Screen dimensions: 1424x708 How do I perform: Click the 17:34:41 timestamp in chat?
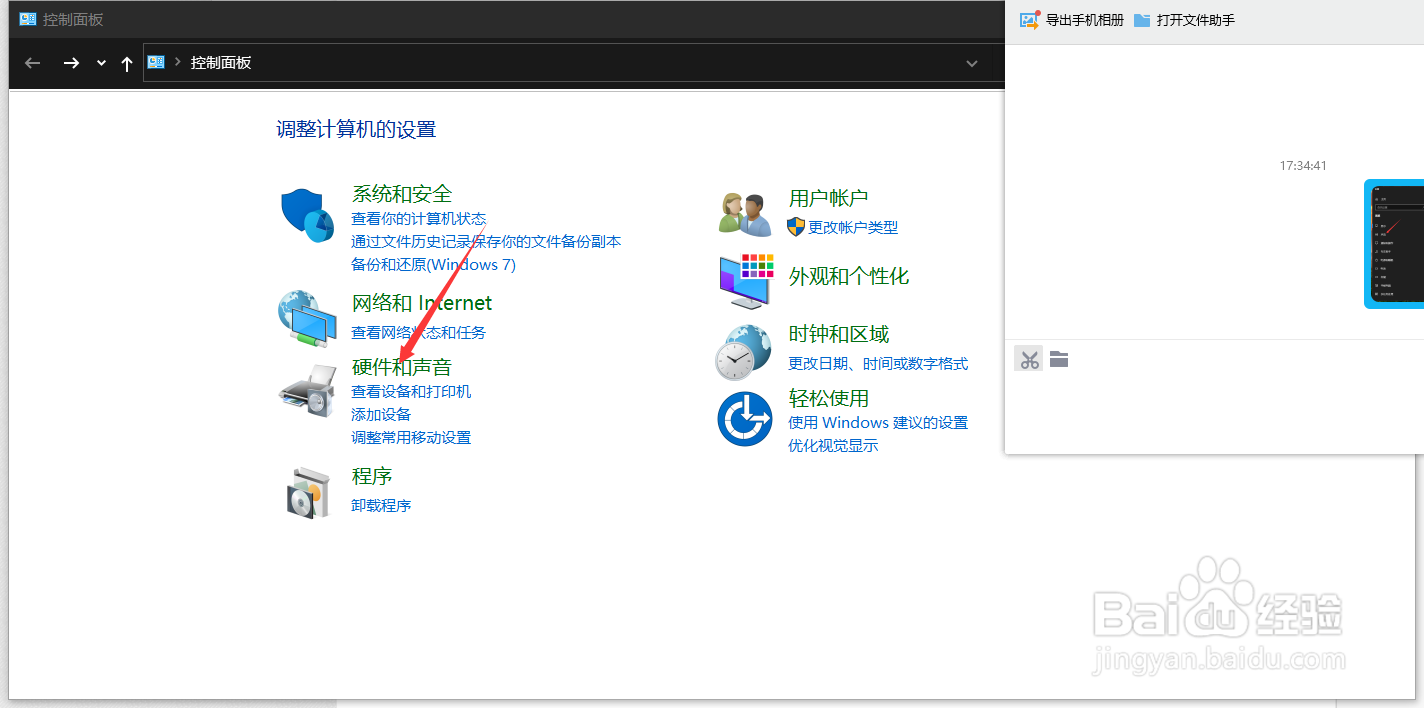pos(1303,166)
